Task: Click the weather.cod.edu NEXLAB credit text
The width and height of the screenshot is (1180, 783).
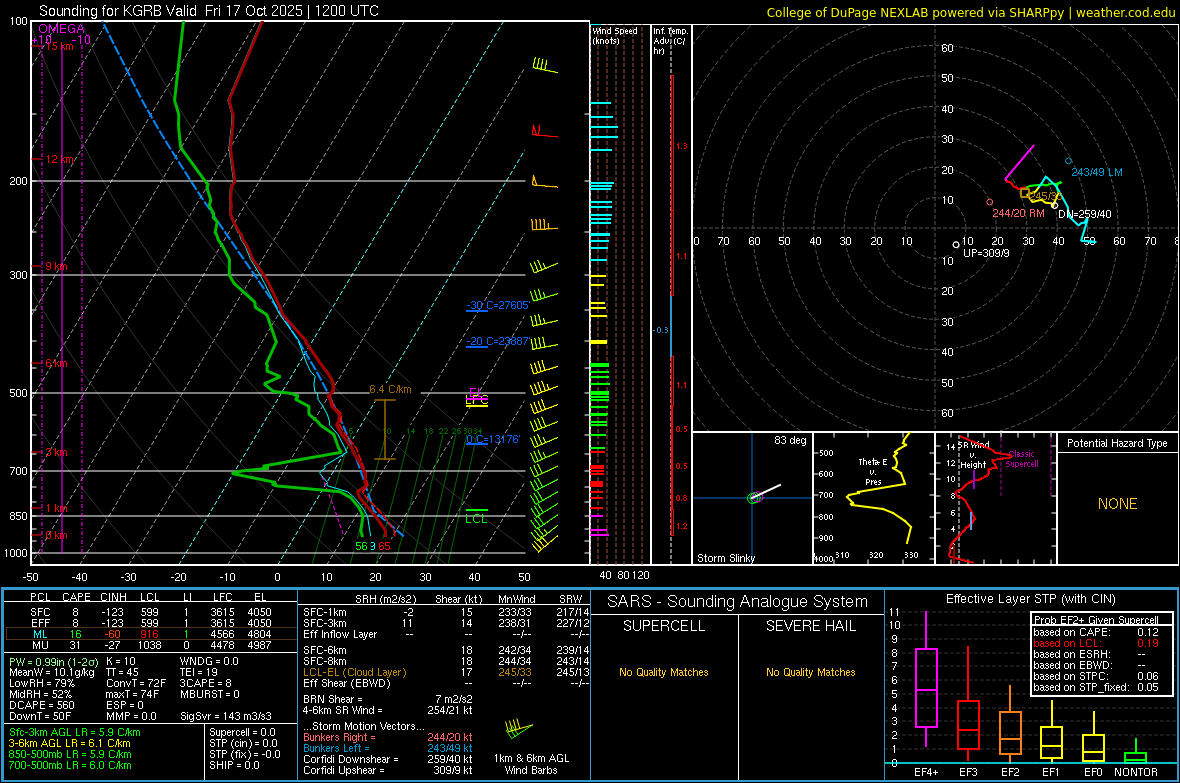Action: [x=970, y=12]
